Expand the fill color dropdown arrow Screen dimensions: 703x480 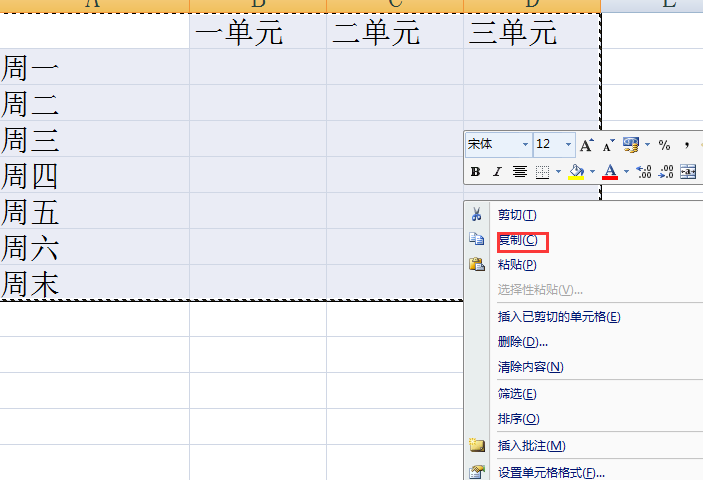592,172
